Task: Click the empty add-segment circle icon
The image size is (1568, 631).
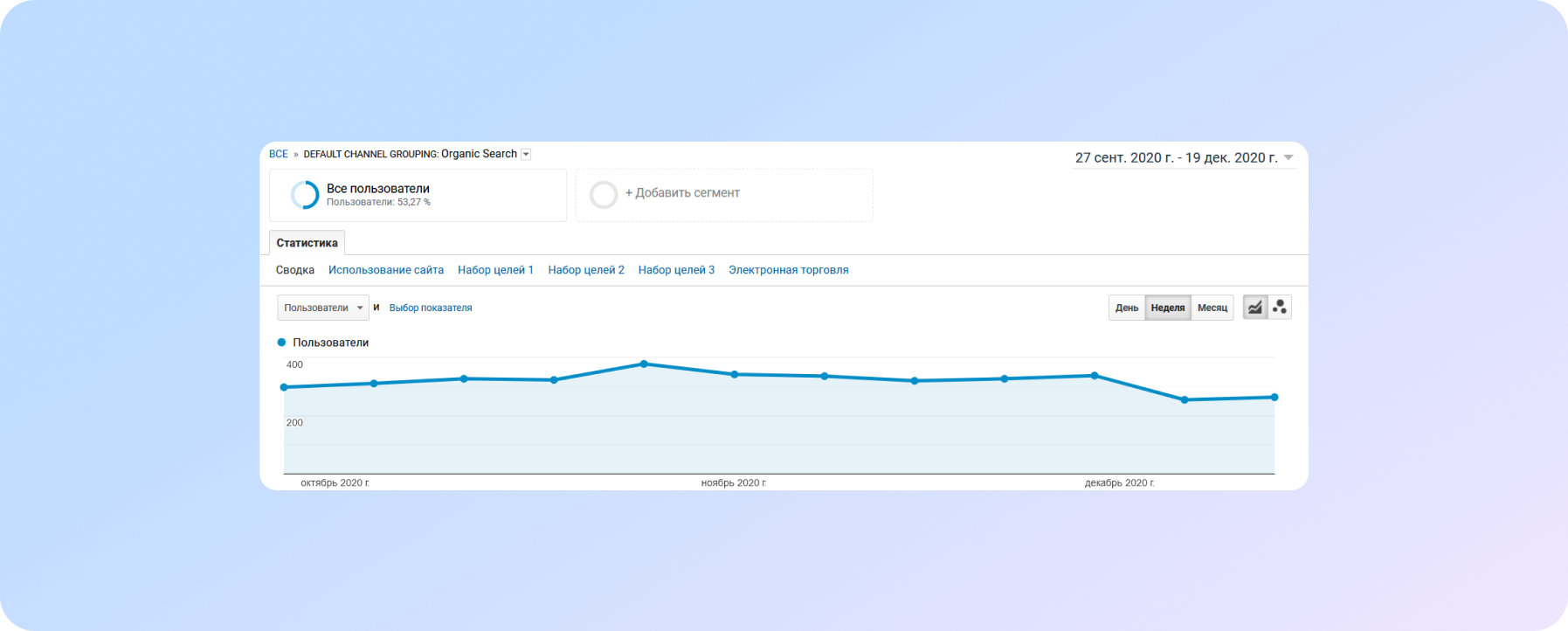Action: point(604,194)
